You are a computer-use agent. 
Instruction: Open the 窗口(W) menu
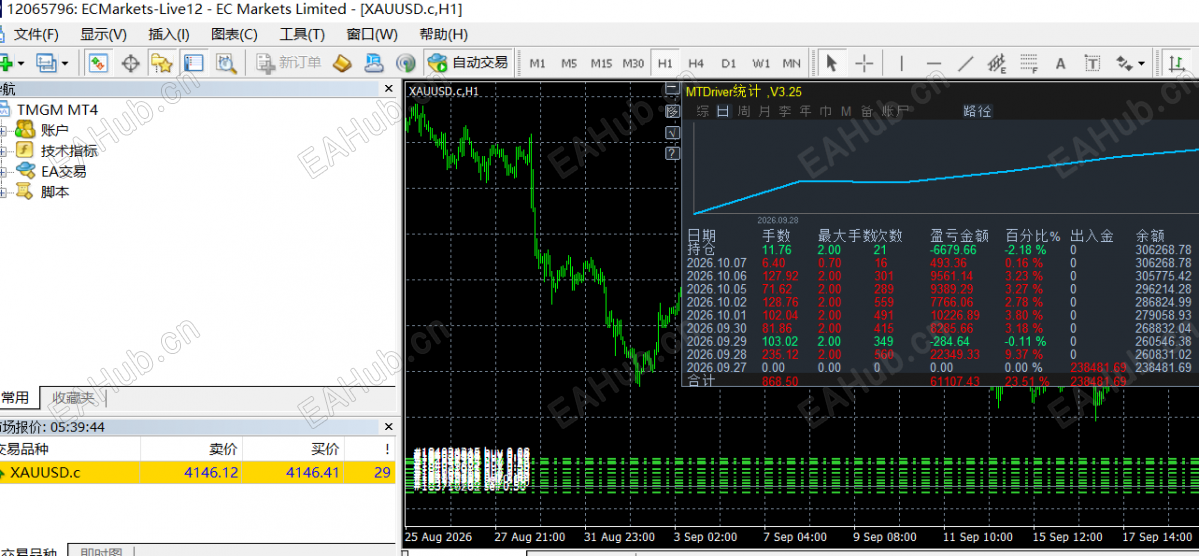pyautogui.click(x=372, y=34)
